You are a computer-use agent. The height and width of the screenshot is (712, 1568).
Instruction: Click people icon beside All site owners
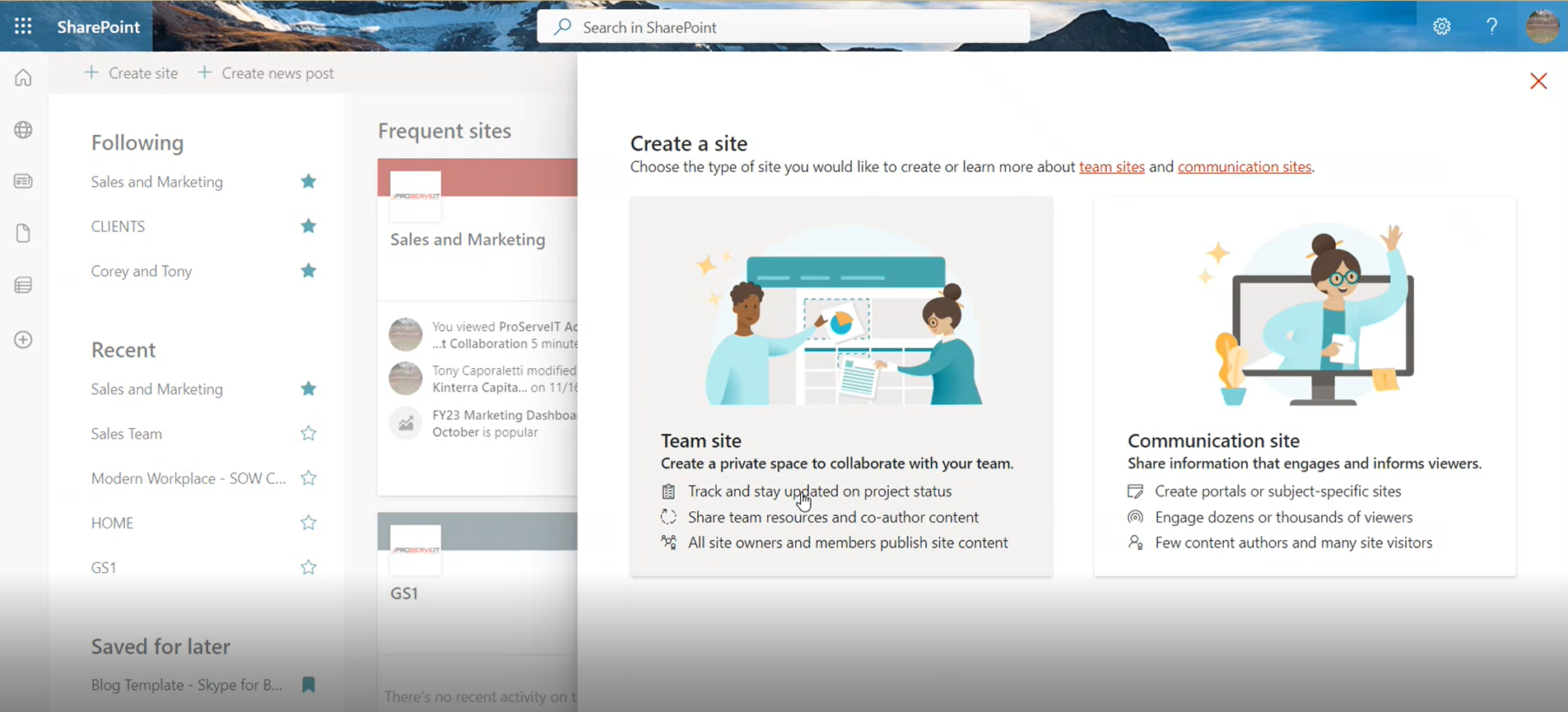(x=668, y=542)
